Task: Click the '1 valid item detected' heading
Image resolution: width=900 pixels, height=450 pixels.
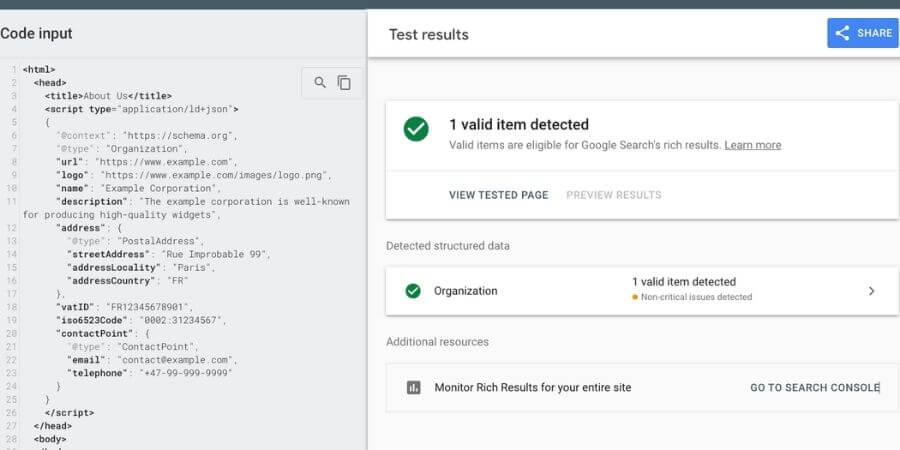Action: (519, 125)
